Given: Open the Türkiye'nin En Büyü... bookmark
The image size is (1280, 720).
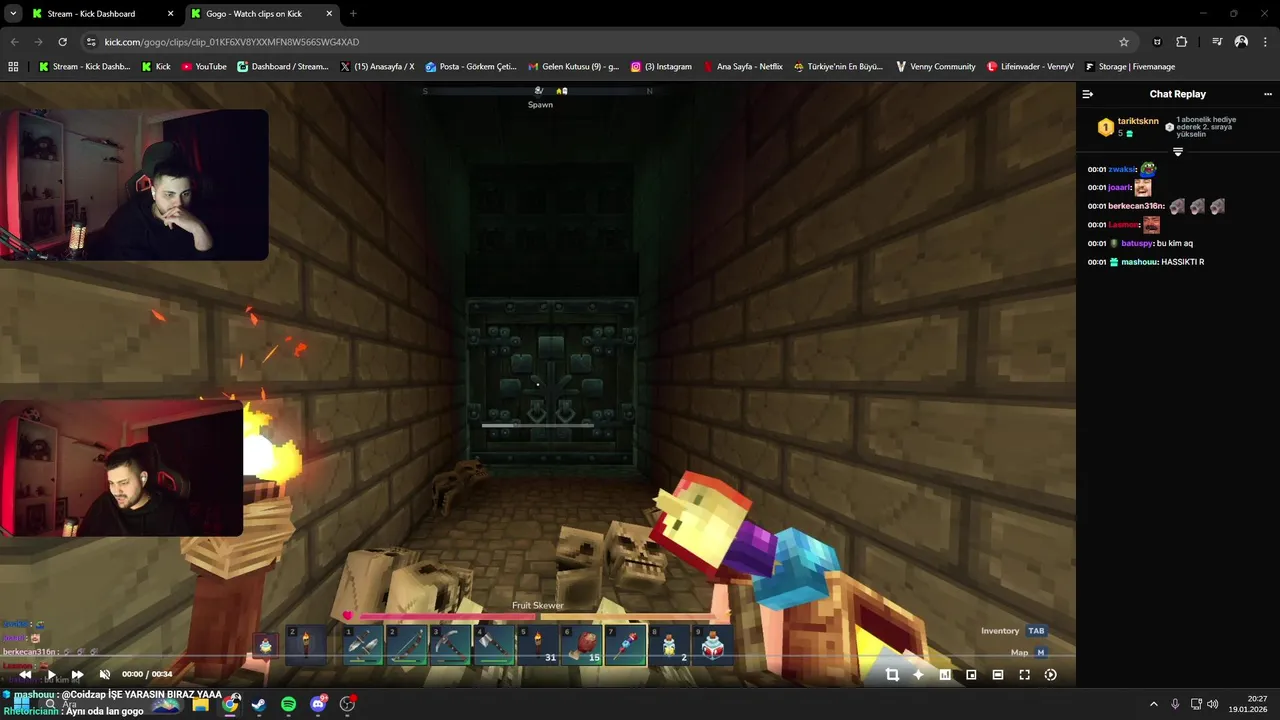Looking at the screenshot, I should point(838,67).
